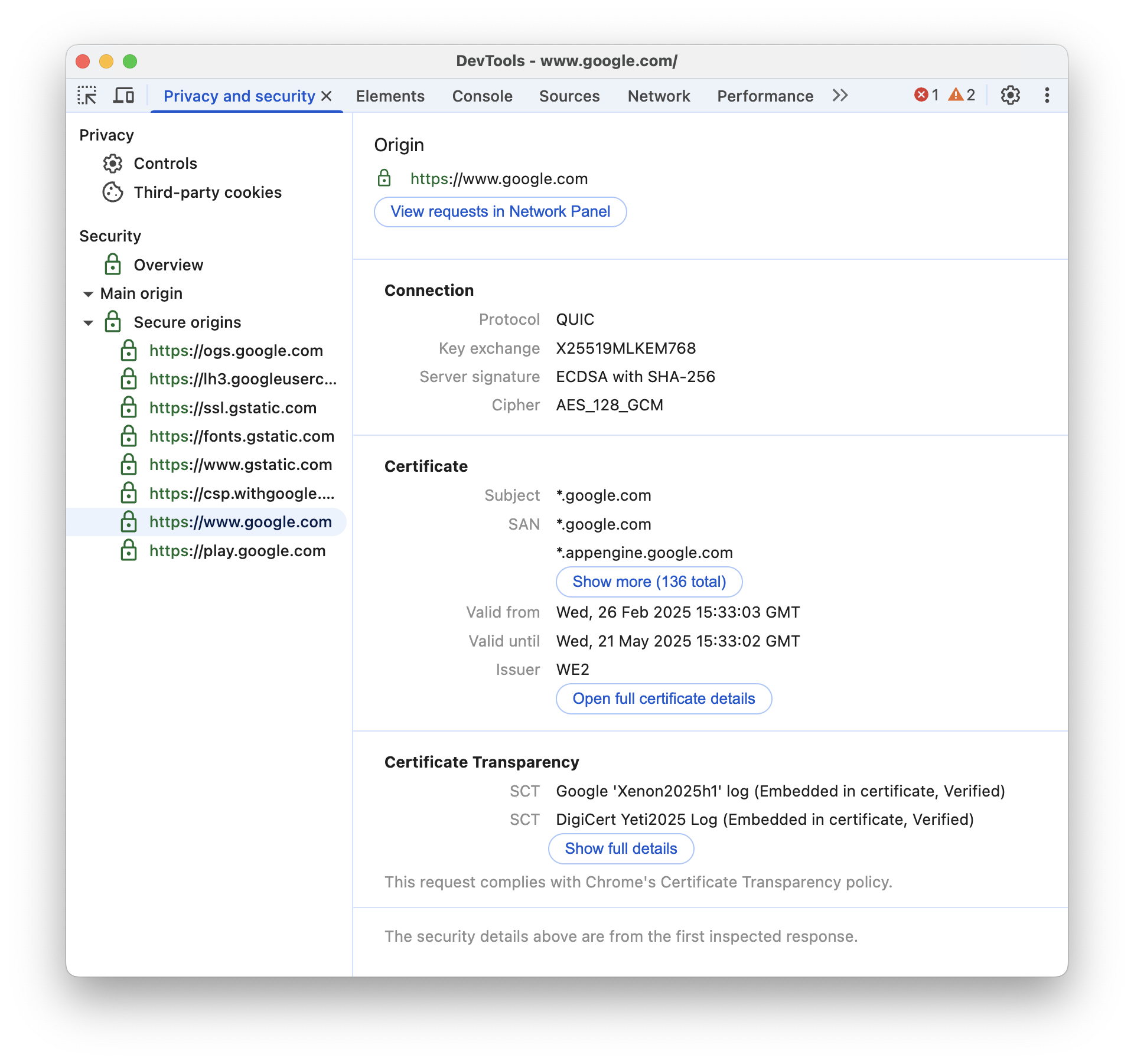Select Overview under Security section
This screenshot has height=1064, width=1134.
(x=168, y=264)
